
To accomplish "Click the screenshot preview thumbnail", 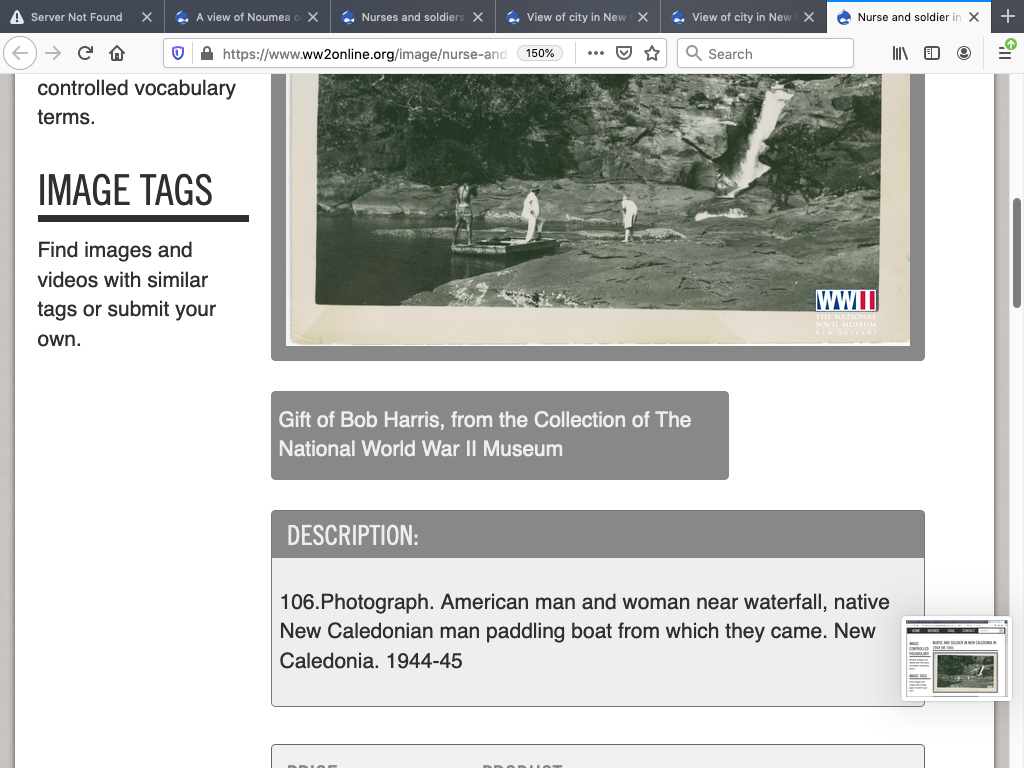I will coord(957,658).
